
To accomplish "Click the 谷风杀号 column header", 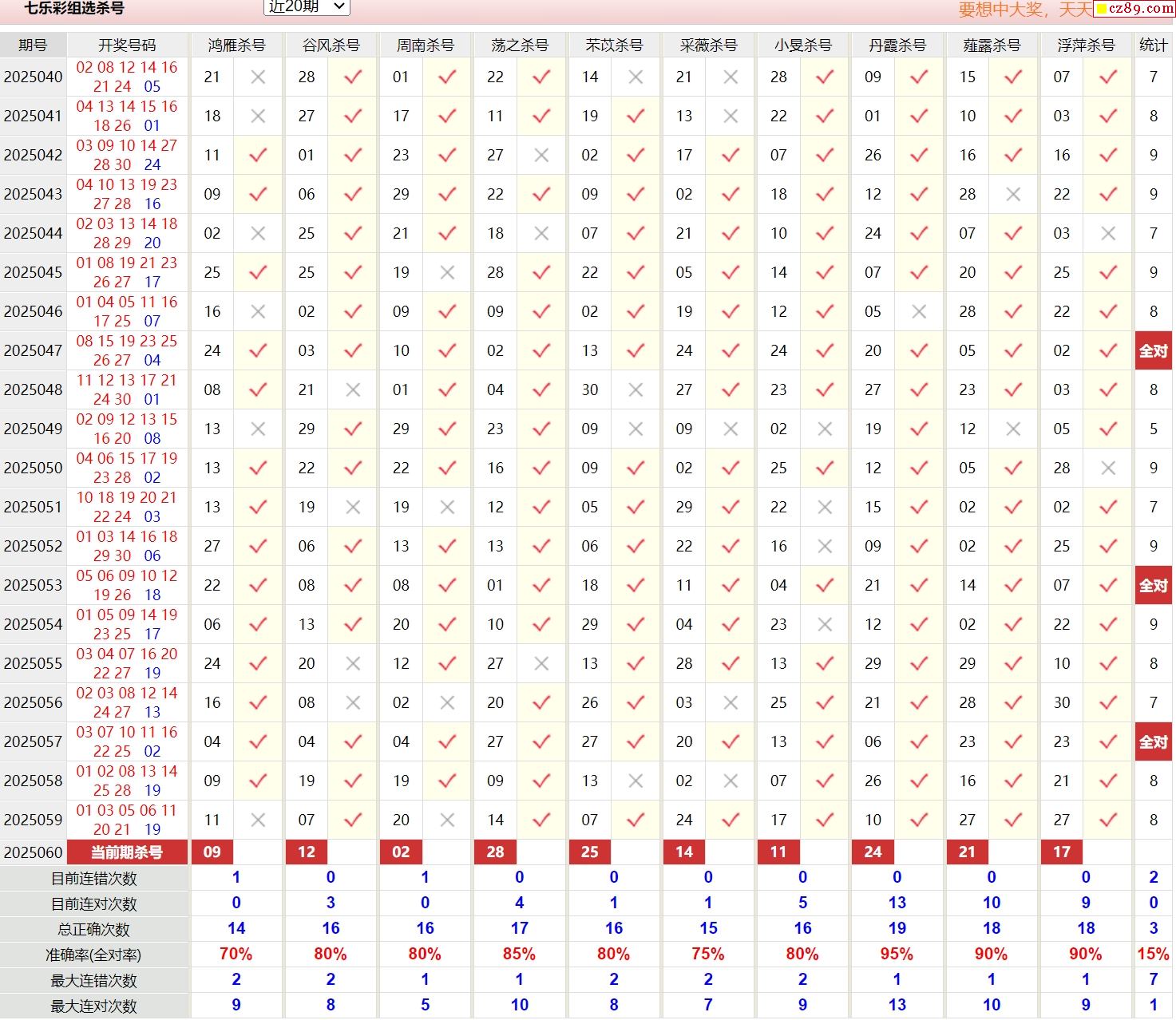I will point(331,45).
